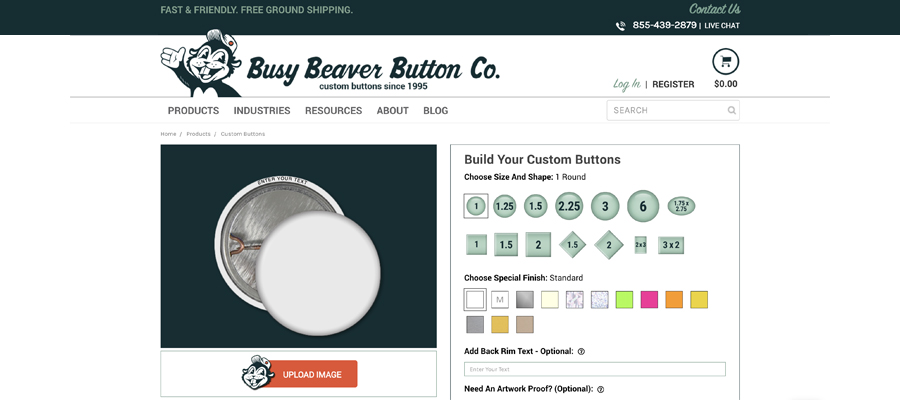Choose the 3 x 2 rectangle shape

coord(671,245)
